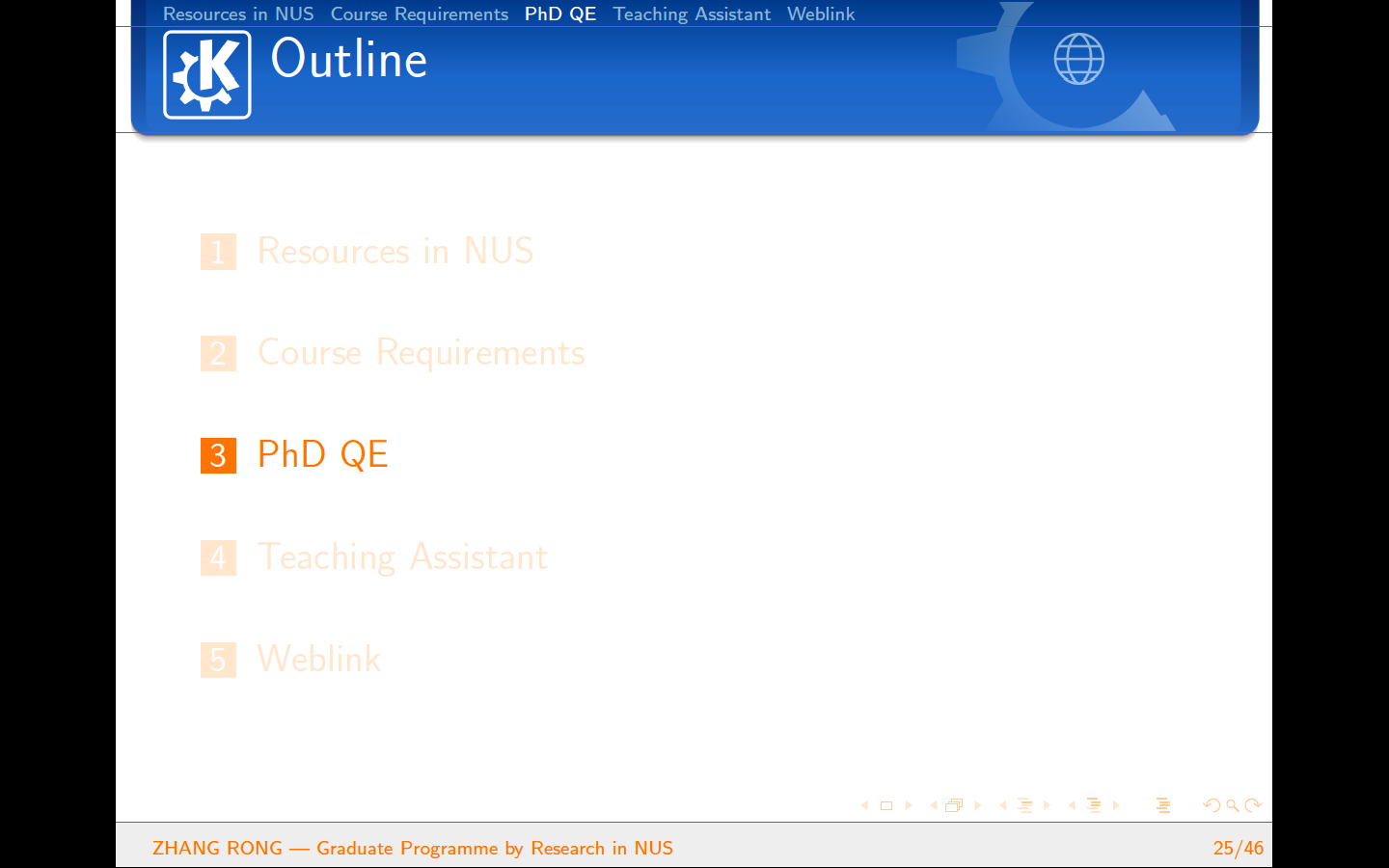
Task: Jump to Teaching Assistant outline item
Action: (x=402, y=557)
